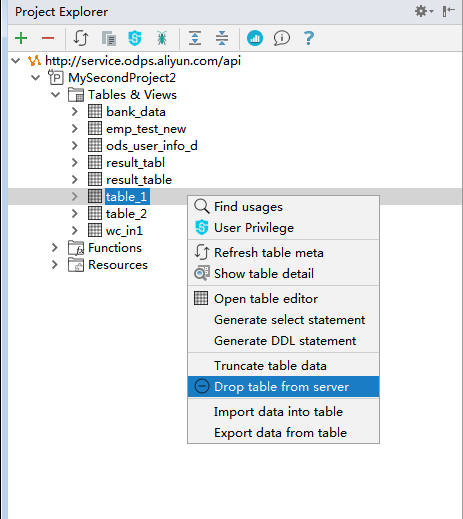Click the blue shield privilege toolbar icon
Image resolution: width=463 pixels, height=519 pixels.
135,38
